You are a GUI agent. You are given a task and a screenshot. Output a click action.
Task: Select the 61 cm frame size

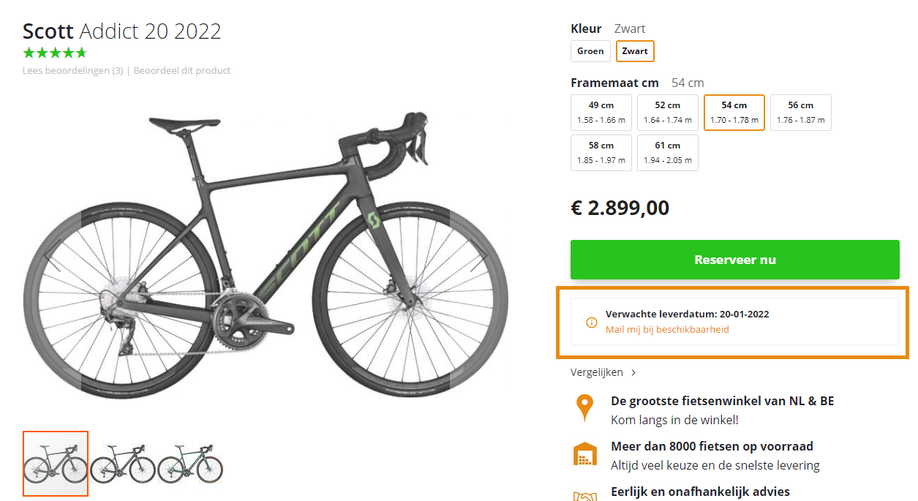click(667, 153)
